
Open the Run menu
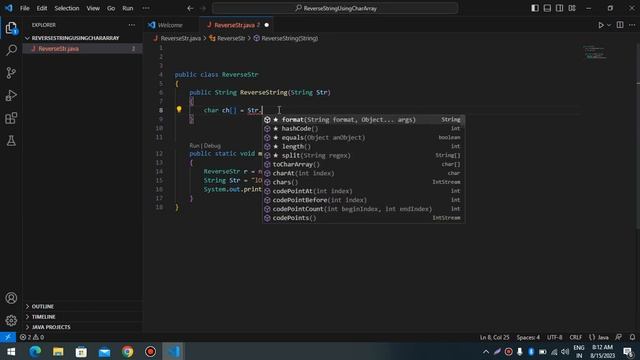[x=128, y=8]
